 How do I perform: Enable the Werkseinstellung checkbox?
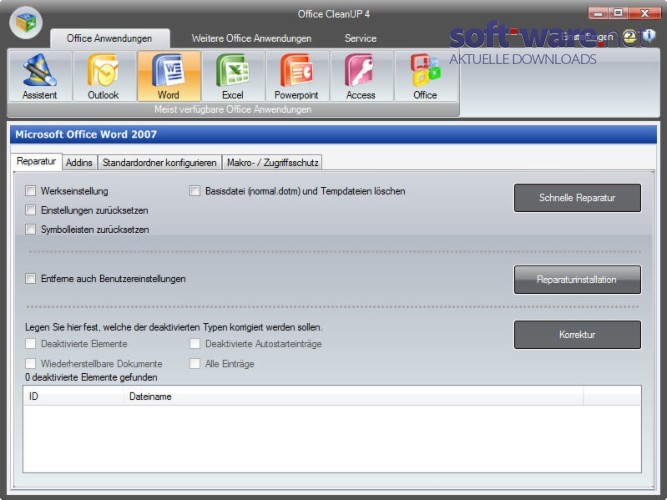(30, 191)
